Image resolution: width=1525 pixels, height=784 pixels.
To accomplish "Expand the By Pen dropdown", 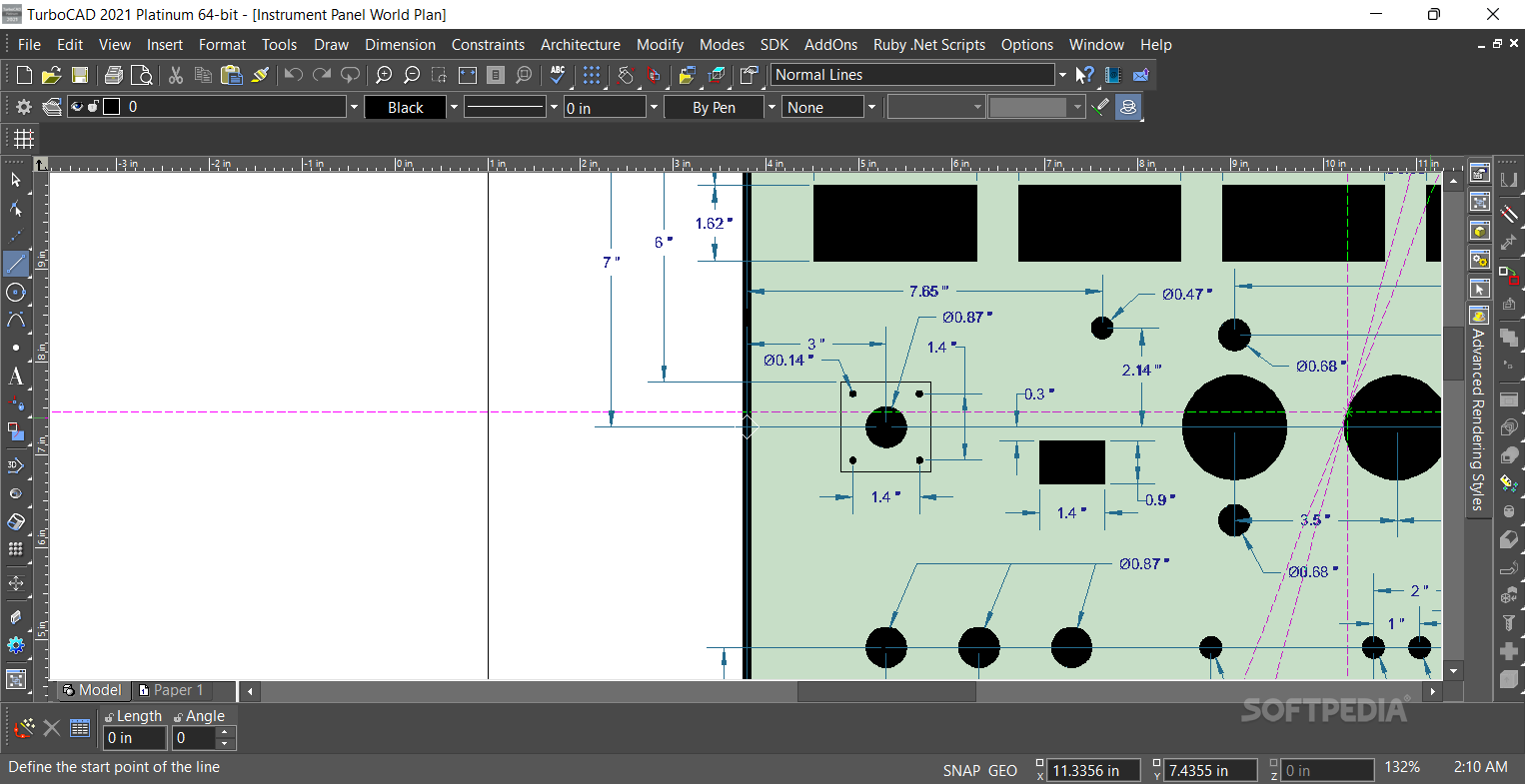I will tap(770, 107).
